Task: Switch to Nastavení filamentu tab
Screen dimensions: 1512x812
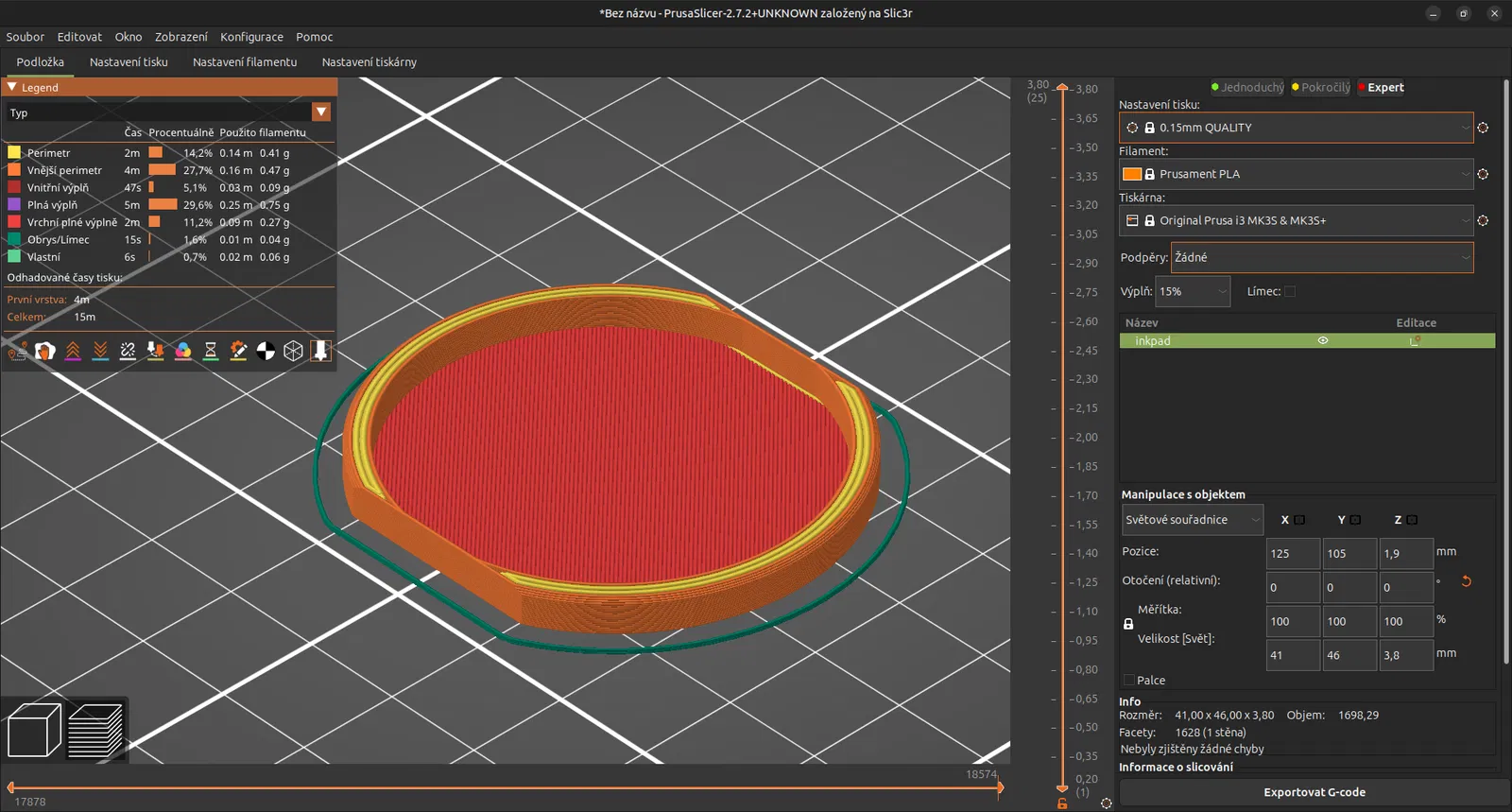Action: tap(245, 62)
